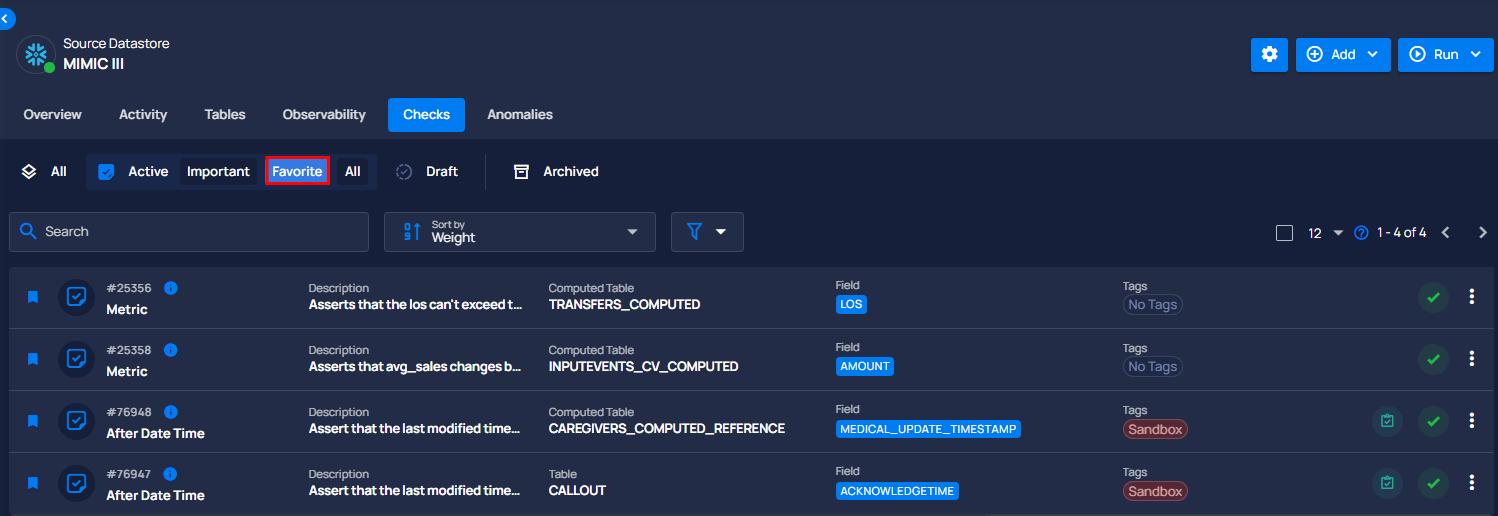Change the page size 12 dropdown
Screen dimensions: 1498x516
click(x=1325, y=233)
